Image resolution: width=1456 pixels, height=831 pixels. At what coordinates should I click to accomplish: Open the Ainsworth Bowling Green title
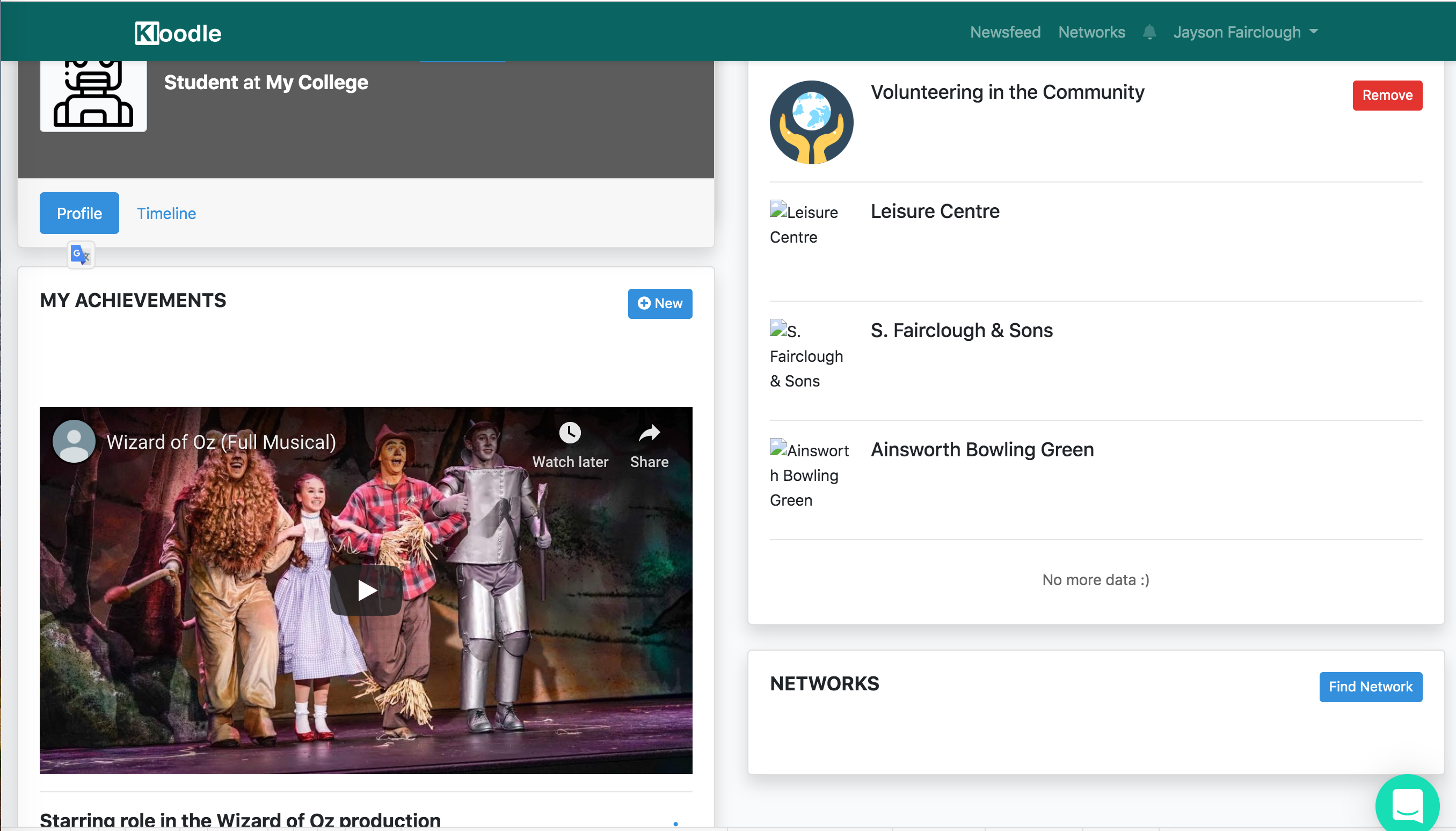pos(982,450)
